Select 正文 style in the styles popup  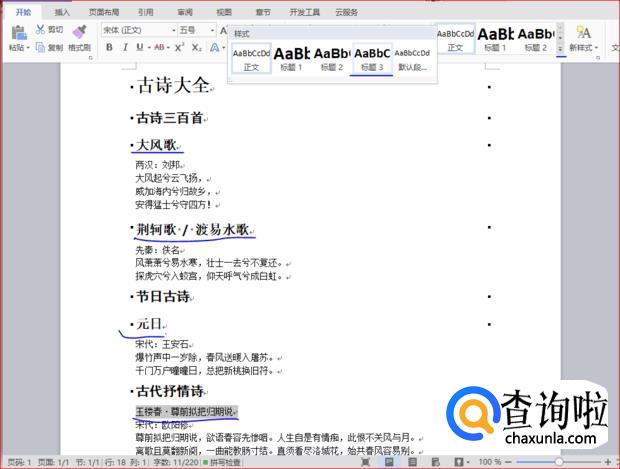tap(251, 59)
